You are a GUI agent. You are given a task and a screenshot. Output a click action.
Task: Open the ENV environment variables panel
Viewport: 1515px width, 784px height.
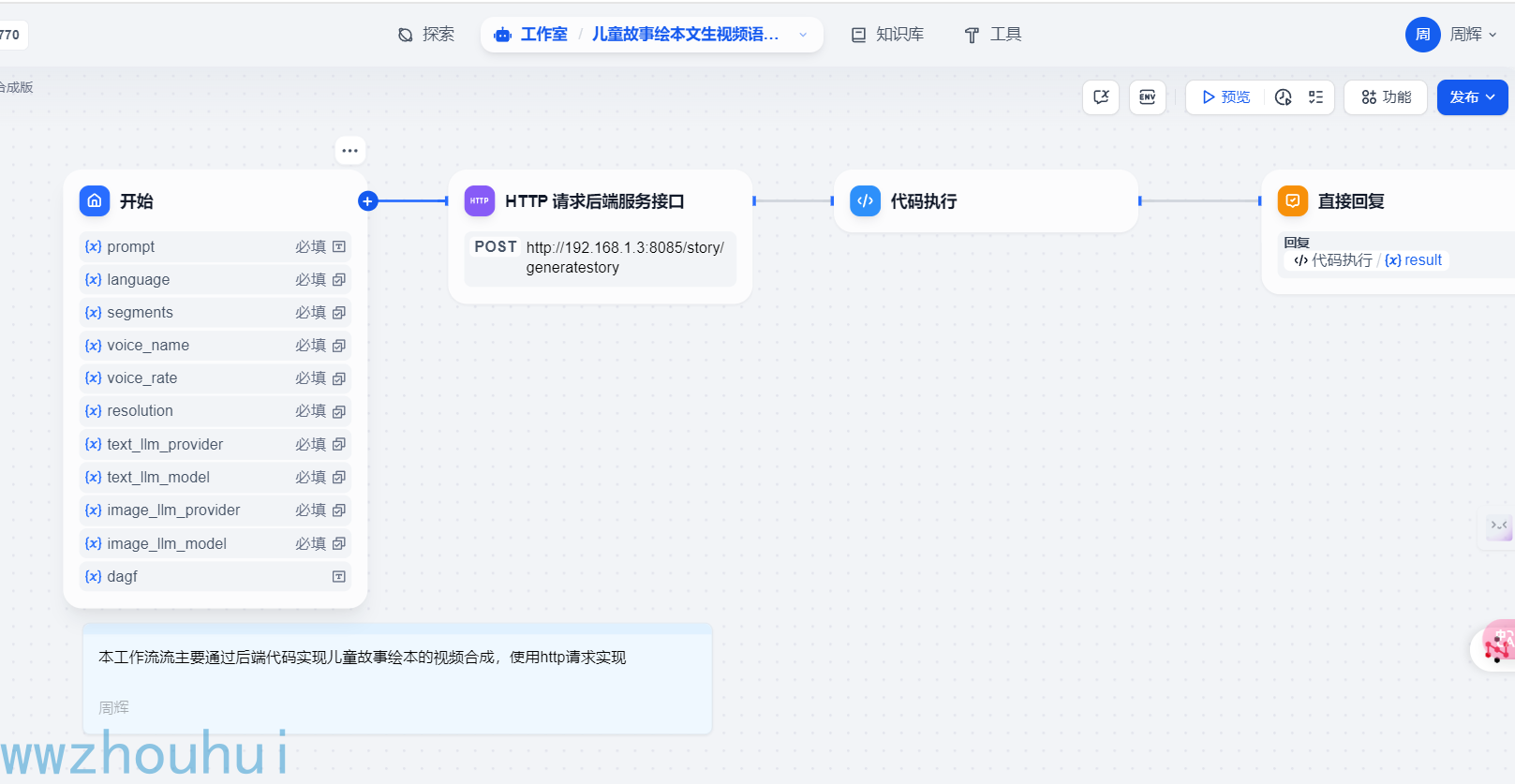[x=1147, y=97]
